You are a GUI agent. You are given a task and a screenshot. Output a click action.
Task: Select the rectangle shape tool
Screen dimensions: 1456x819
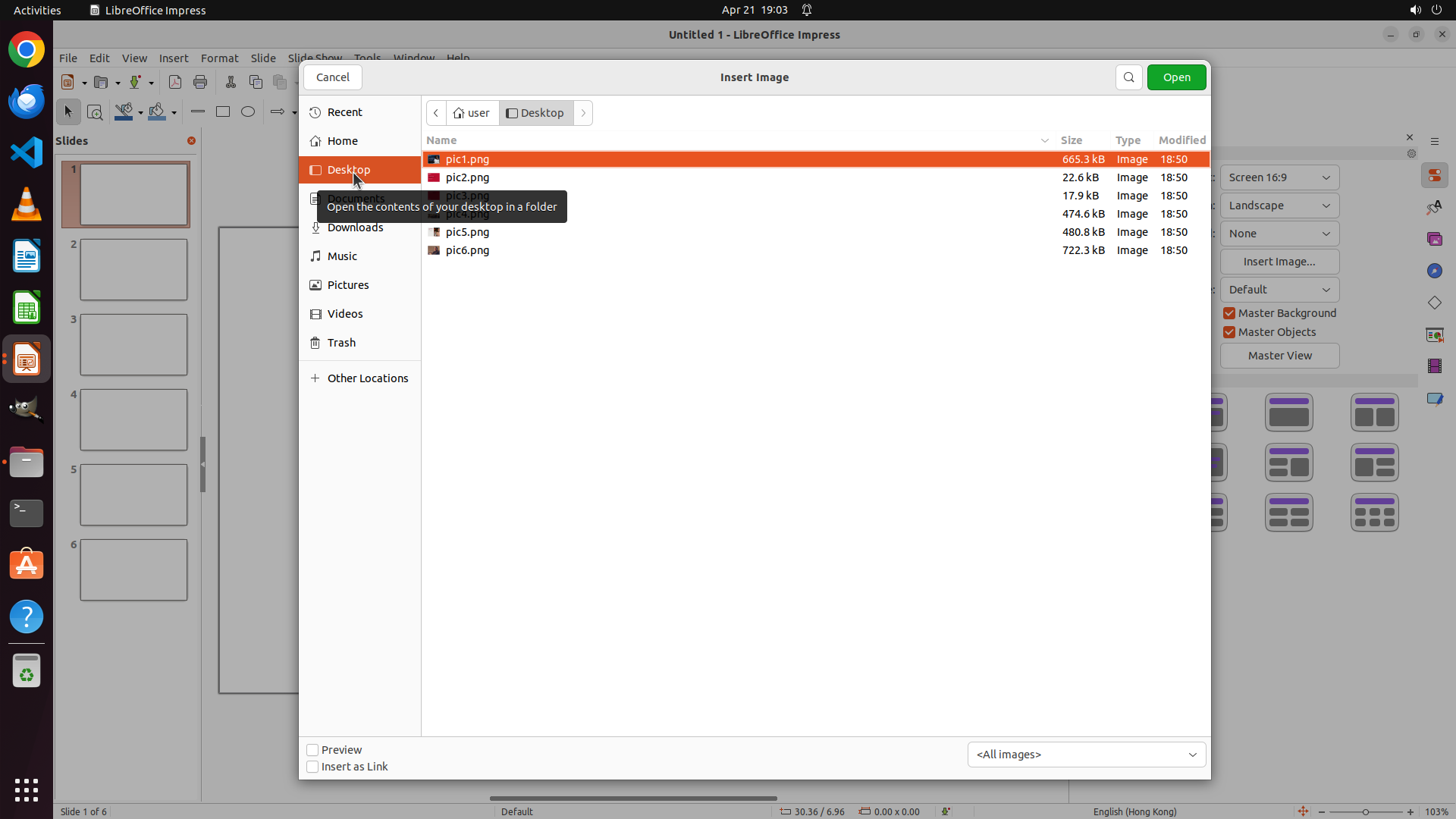tap(223, 111)
